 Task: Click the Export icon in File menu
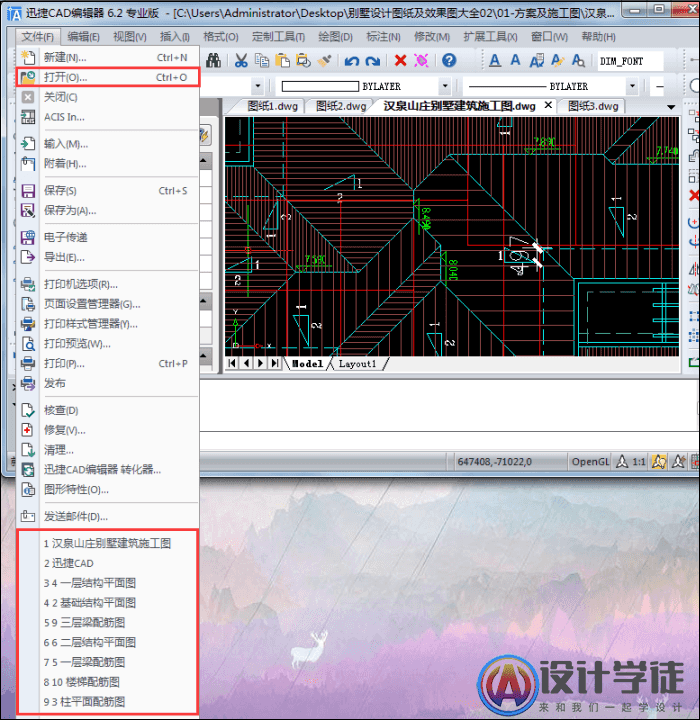[x=28, y=257]
